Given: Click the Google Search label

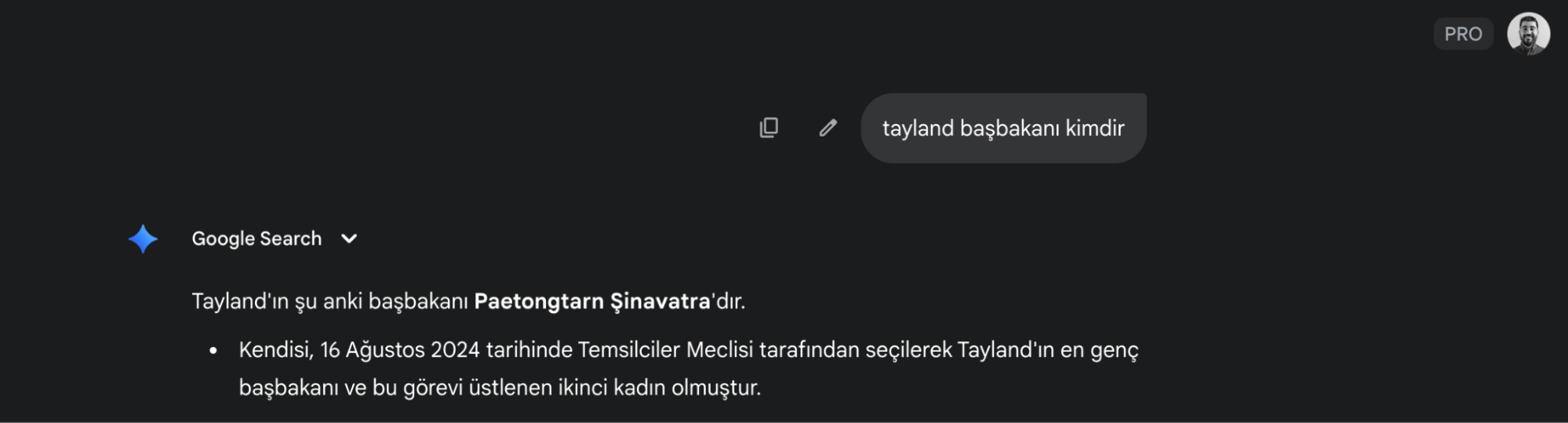Looking at the screenshot, I should pos(256,239).
